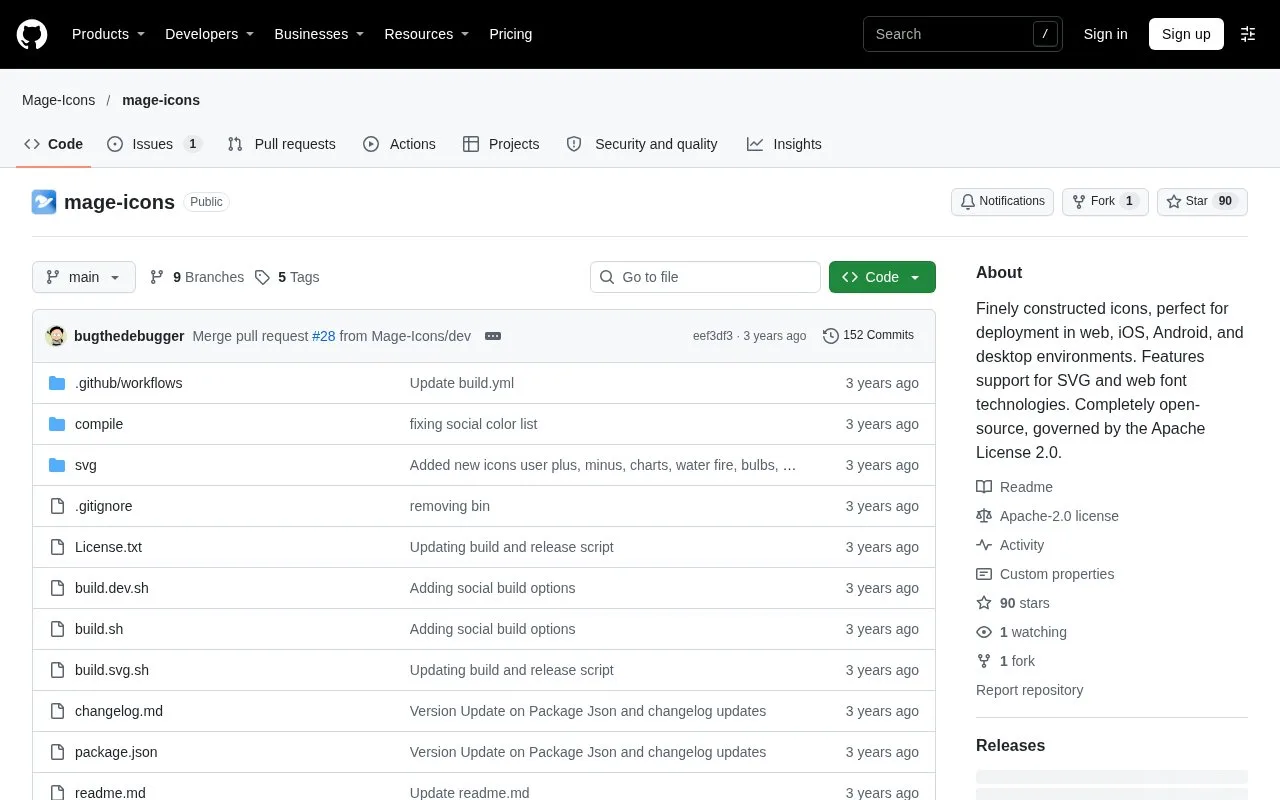Expand the Resources menu
The width and height of the screenshot is (1280, 800).
(427, 34)
